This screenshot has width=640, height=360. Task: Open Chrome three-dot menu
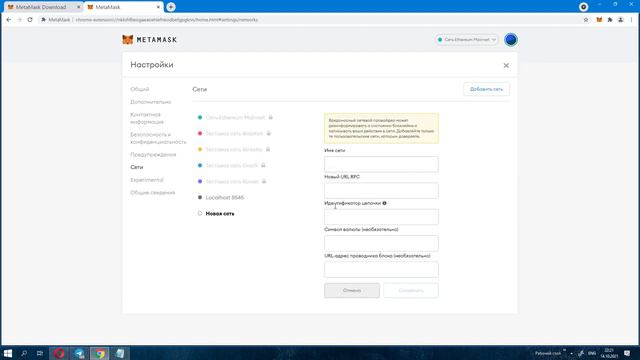pyautogui.click(x=631, y=20)
